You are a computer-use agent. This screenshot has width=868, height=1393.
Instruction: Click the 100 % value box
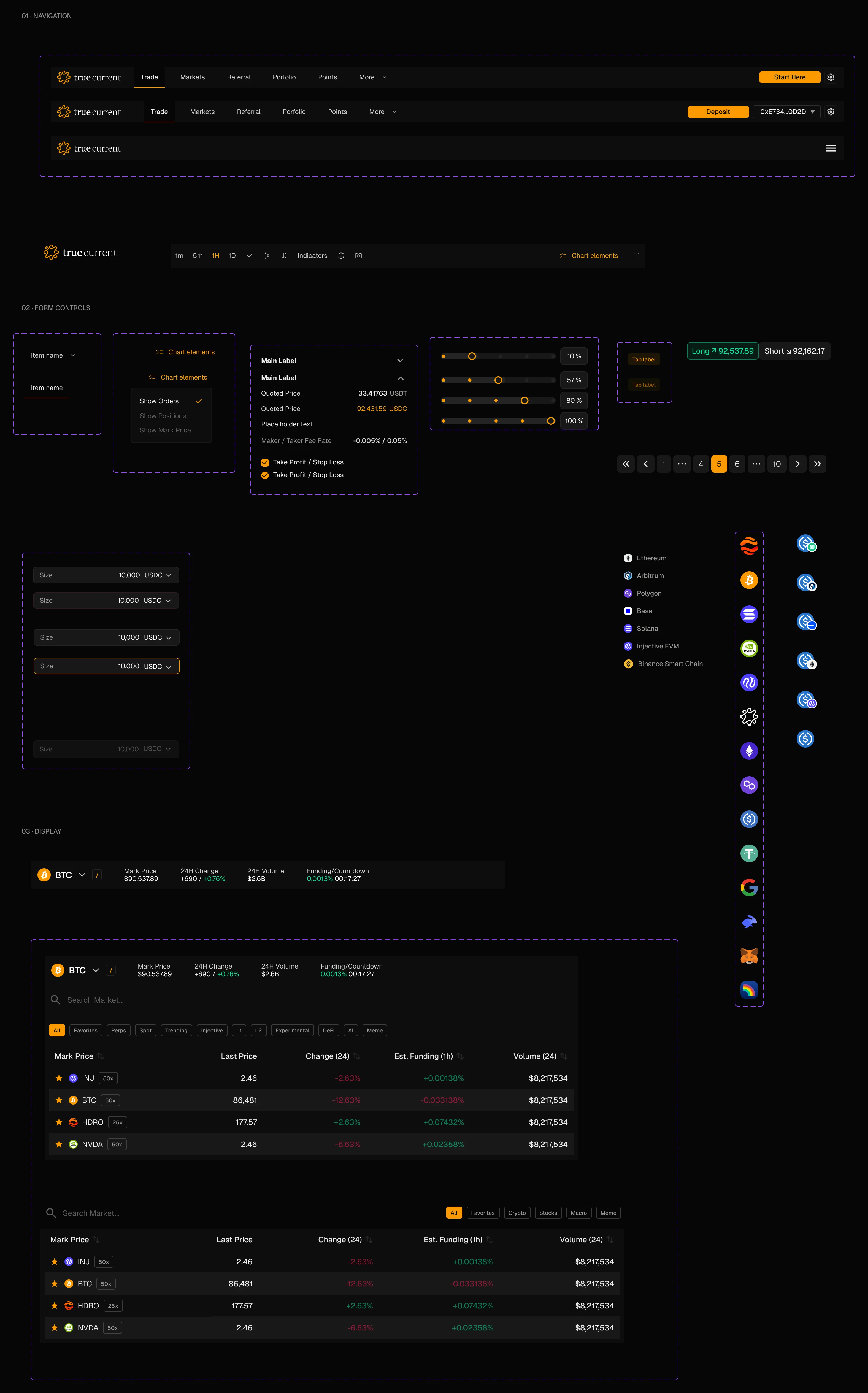click(574, 421)
